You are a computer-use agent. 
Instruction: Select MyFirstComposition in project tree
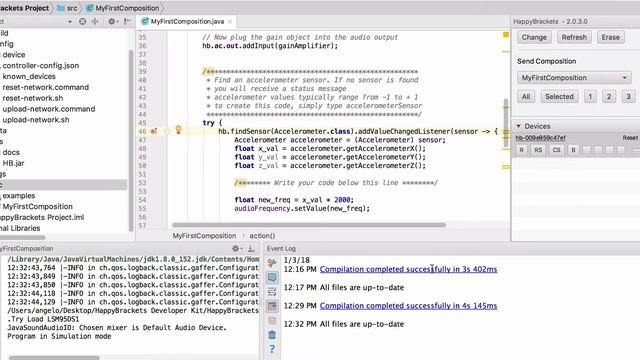click(37, 207)
